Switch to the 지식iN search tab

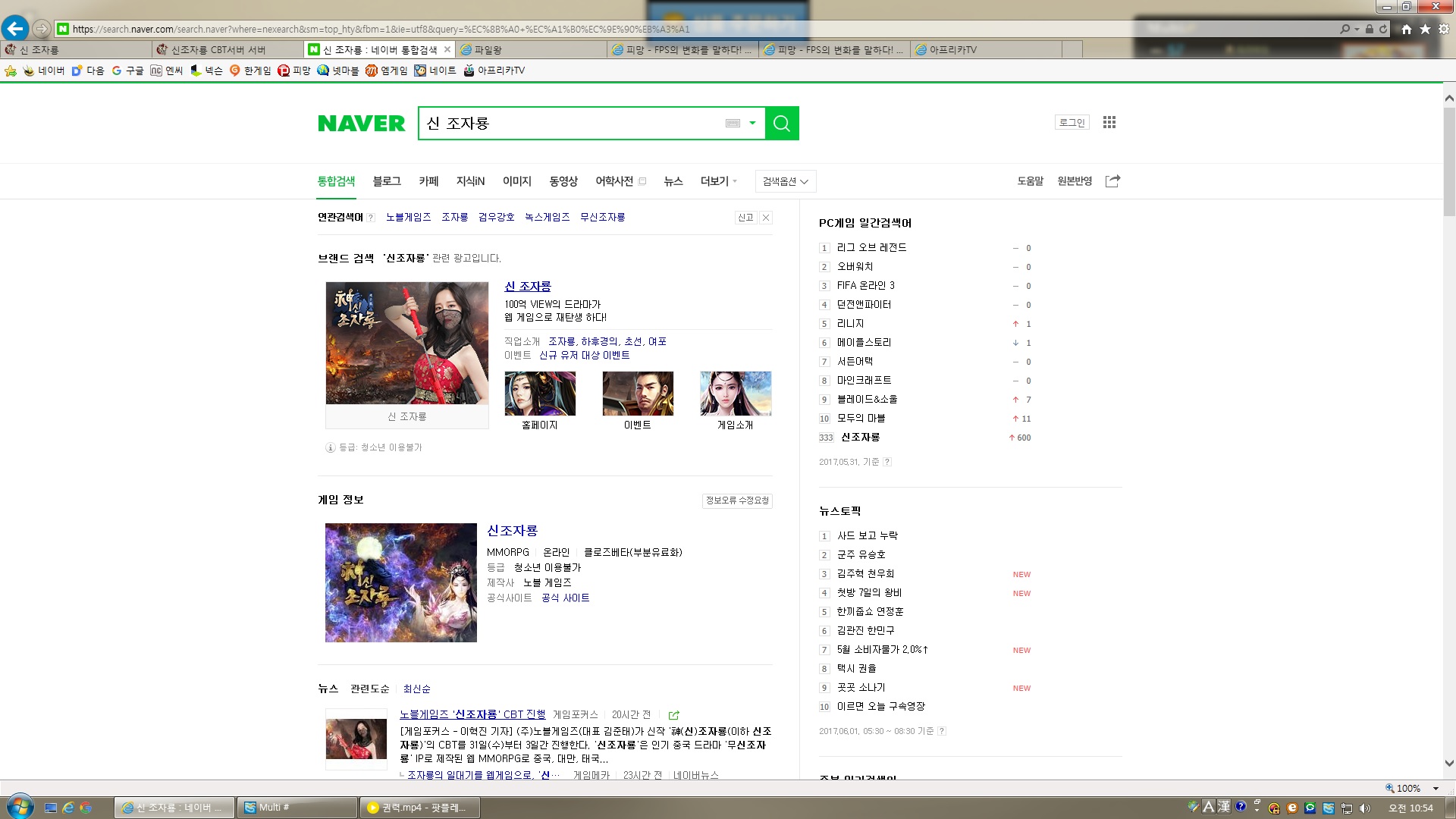[470, 181]
